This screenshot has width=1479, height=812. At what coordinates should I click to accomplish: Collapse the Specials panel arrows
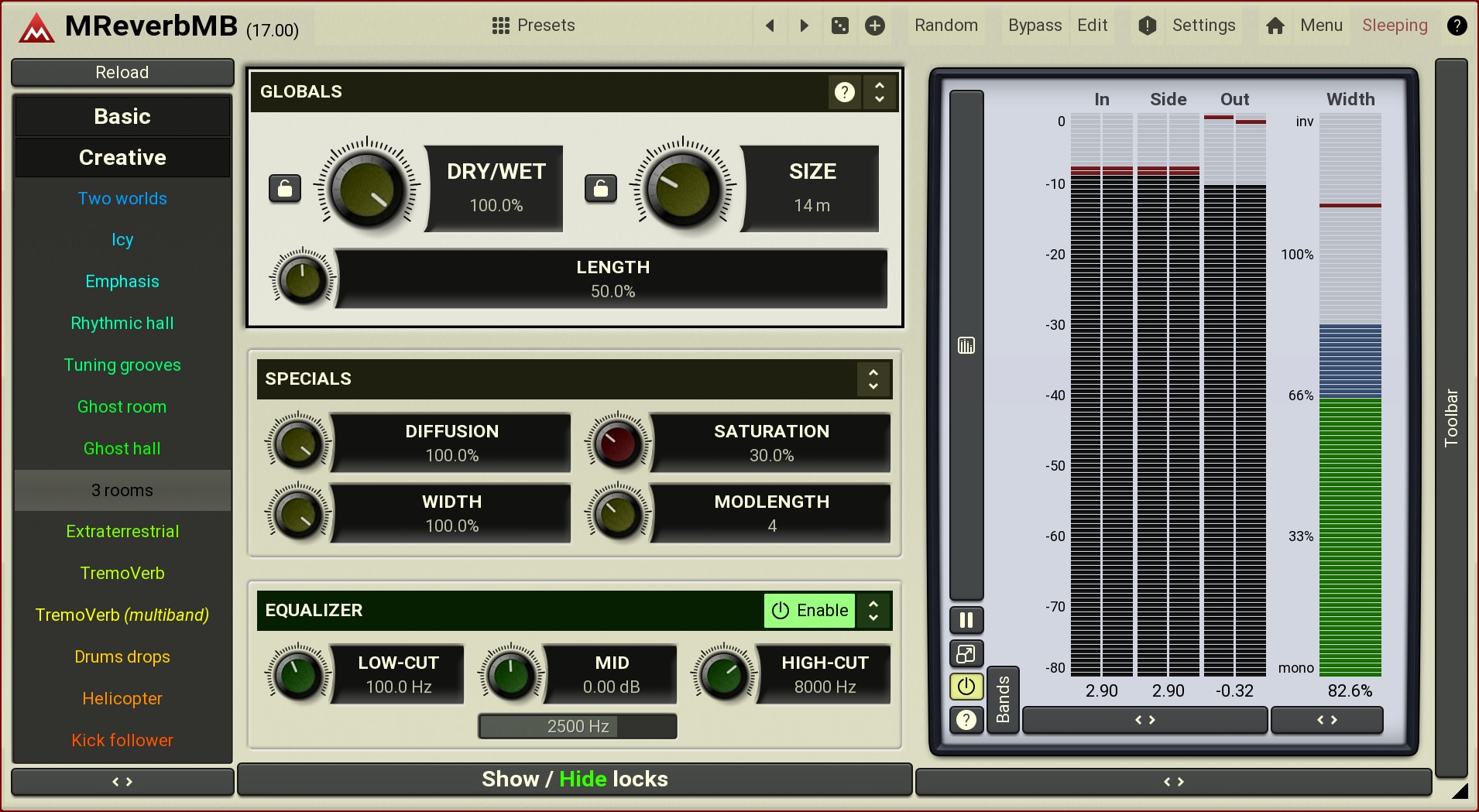(873, 379)
